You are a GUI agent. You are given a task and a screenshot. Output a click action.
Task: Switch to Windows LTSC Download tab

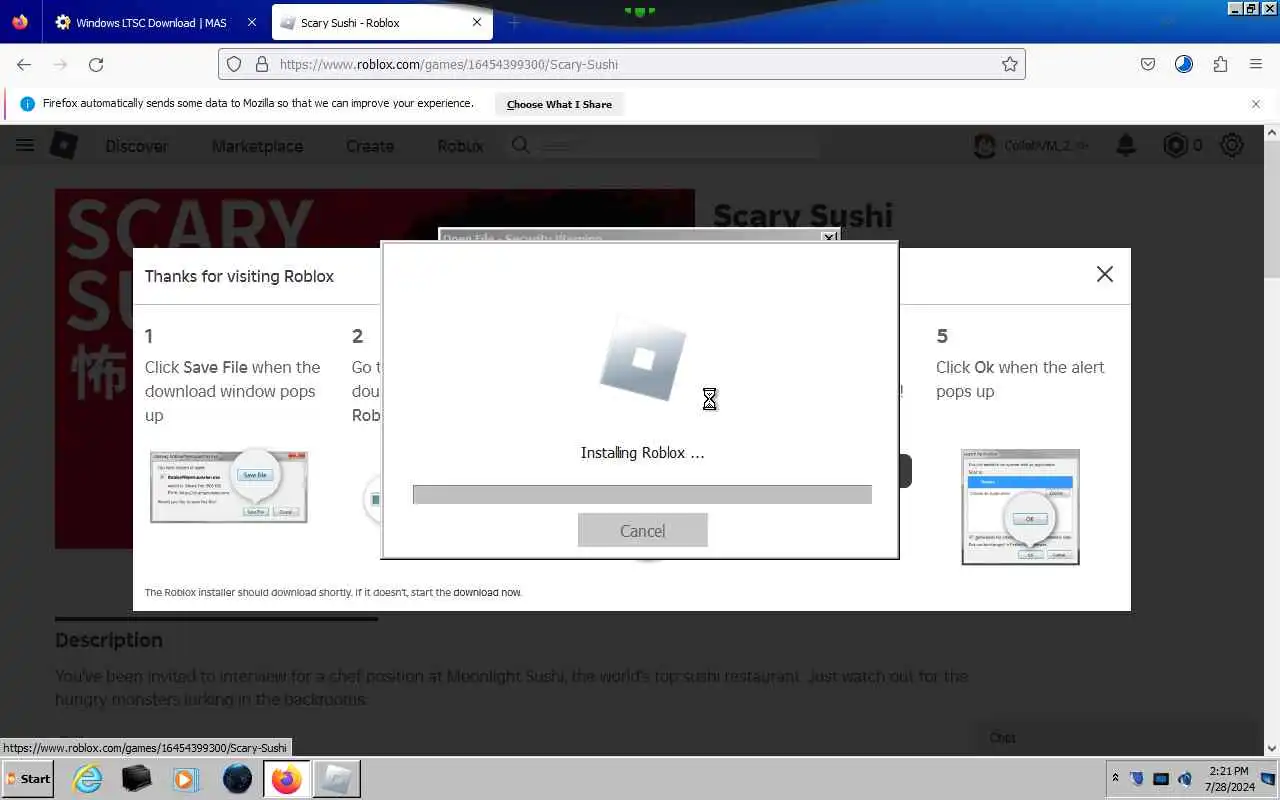coord(150,23)
